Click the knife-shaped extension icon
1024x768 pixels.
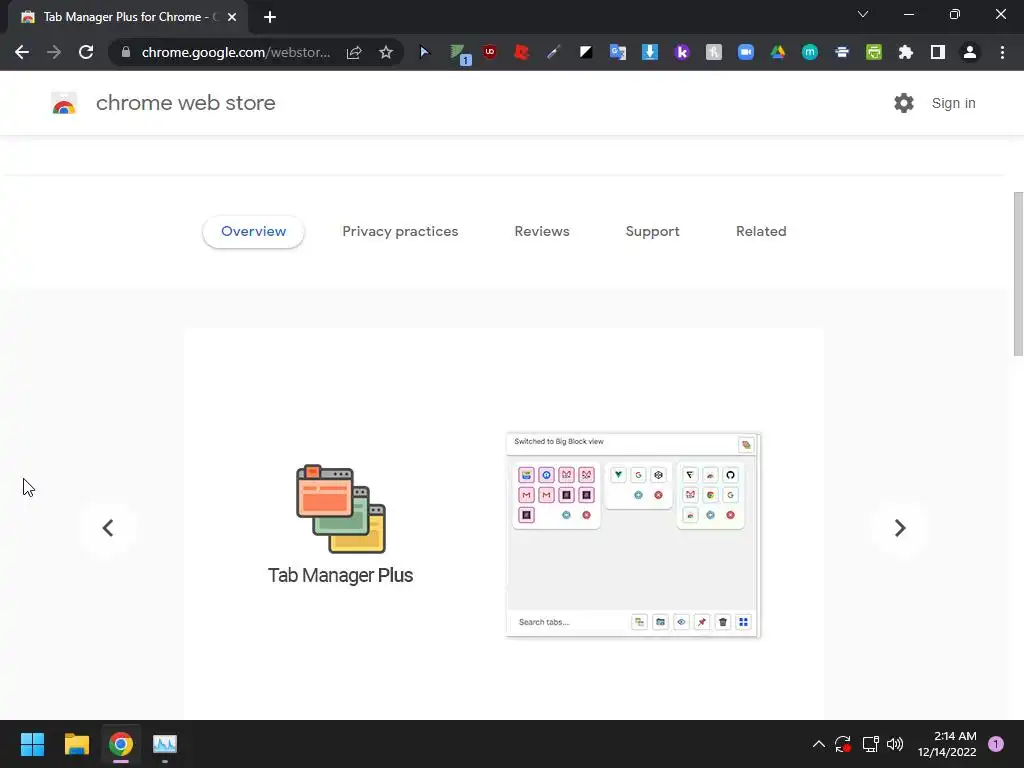553,52
